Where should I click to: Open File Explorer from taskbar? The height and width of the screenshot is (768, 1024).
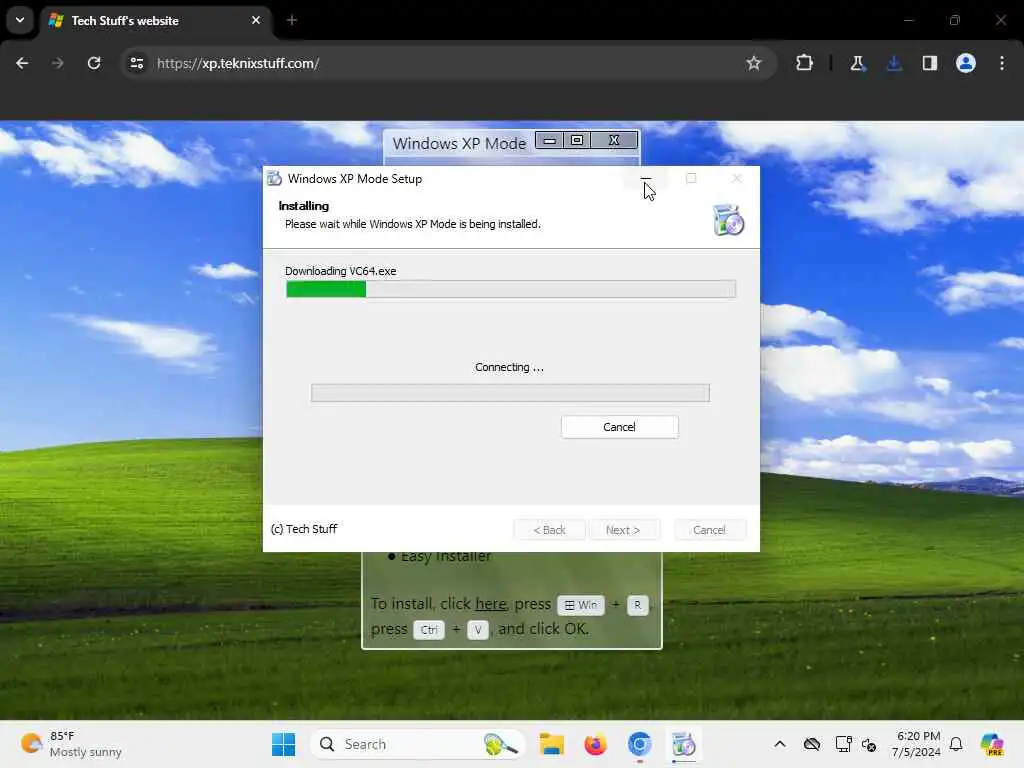(x=551, y=744)
